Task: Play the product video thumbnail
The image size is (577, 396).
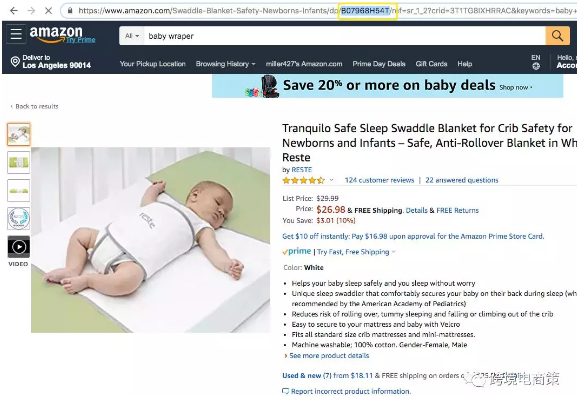Action: (19, 247)
